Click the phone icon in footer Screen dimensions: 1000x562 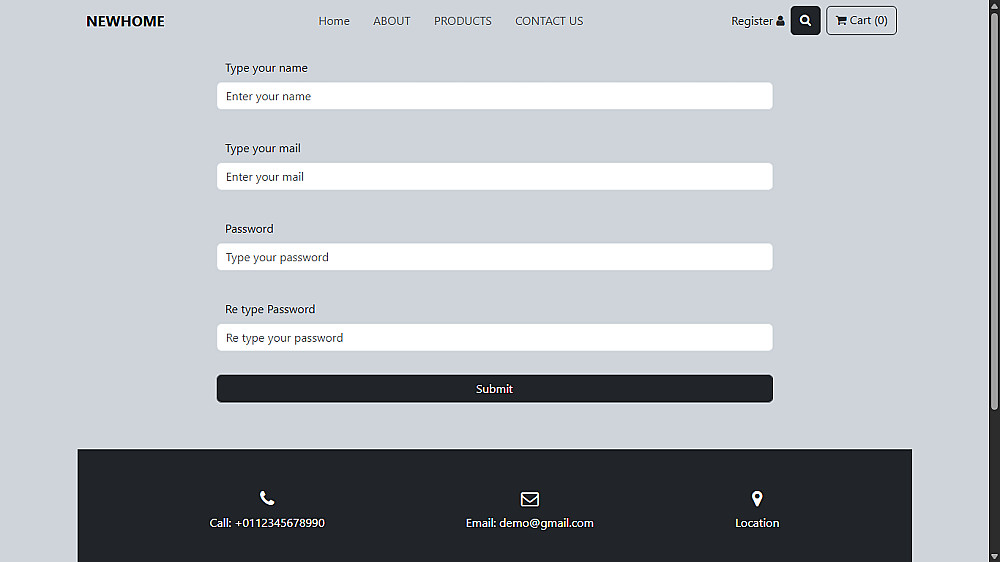(267, 498)
